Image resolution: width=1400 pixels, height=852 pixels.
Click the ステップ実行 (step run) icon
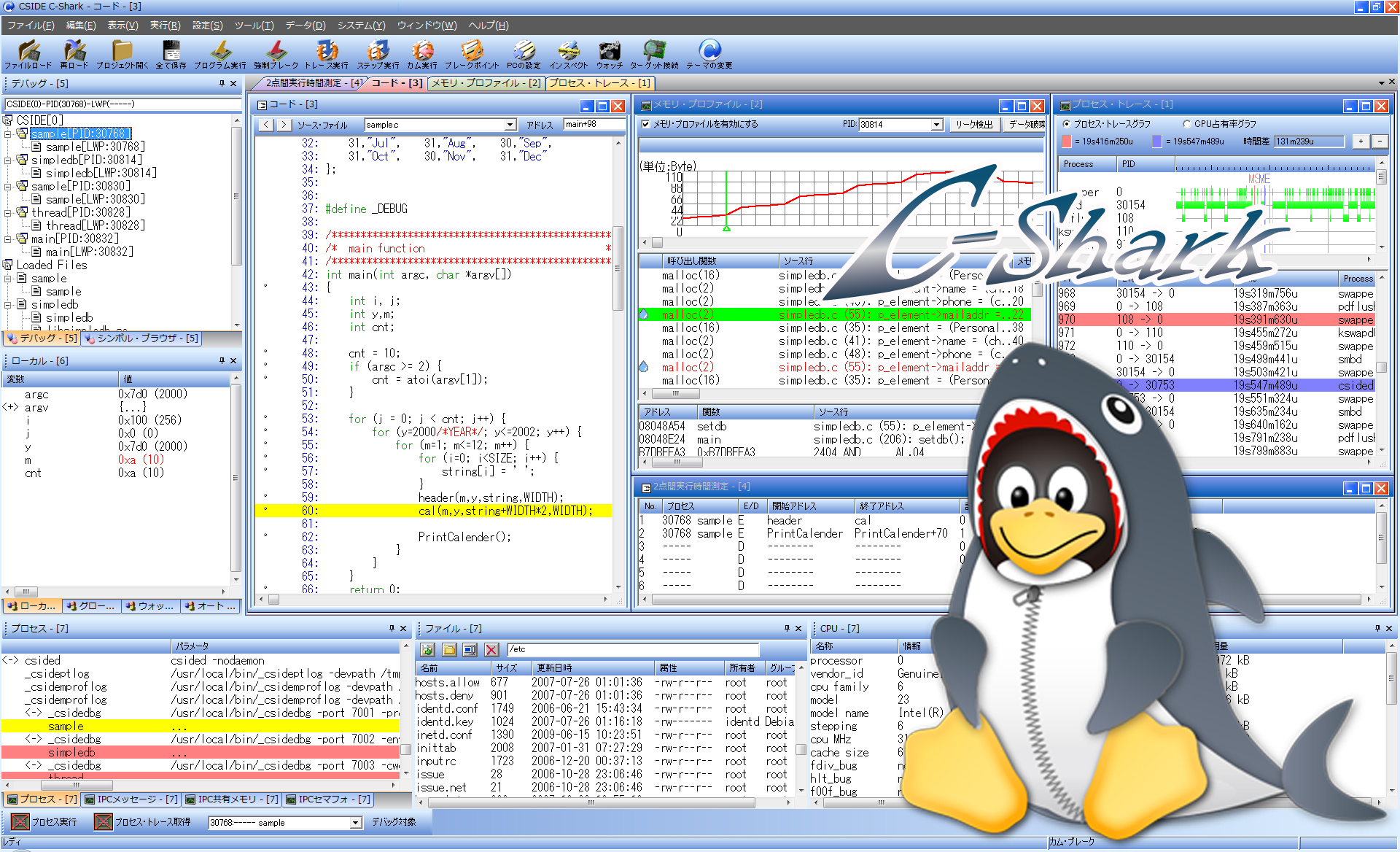click(x=378, y=50)
